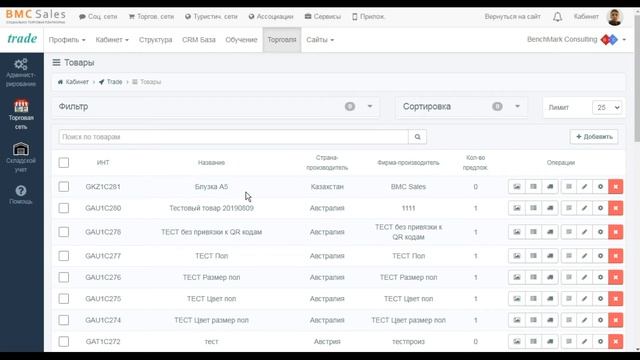Edit the Блузка А5 product with pencil

click(584, 187)
